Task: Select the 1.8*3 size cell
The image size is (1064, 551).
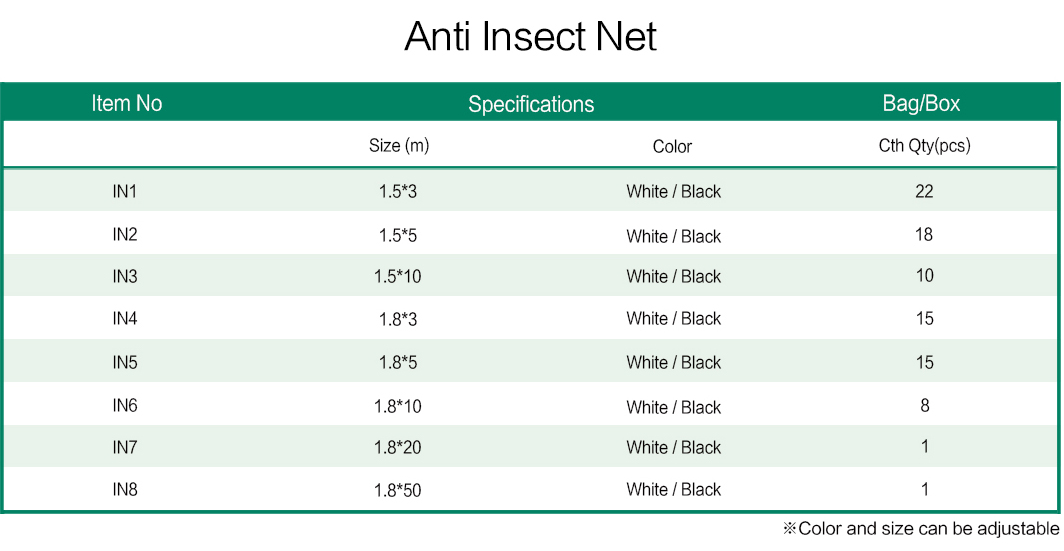Action: point(398,319)
